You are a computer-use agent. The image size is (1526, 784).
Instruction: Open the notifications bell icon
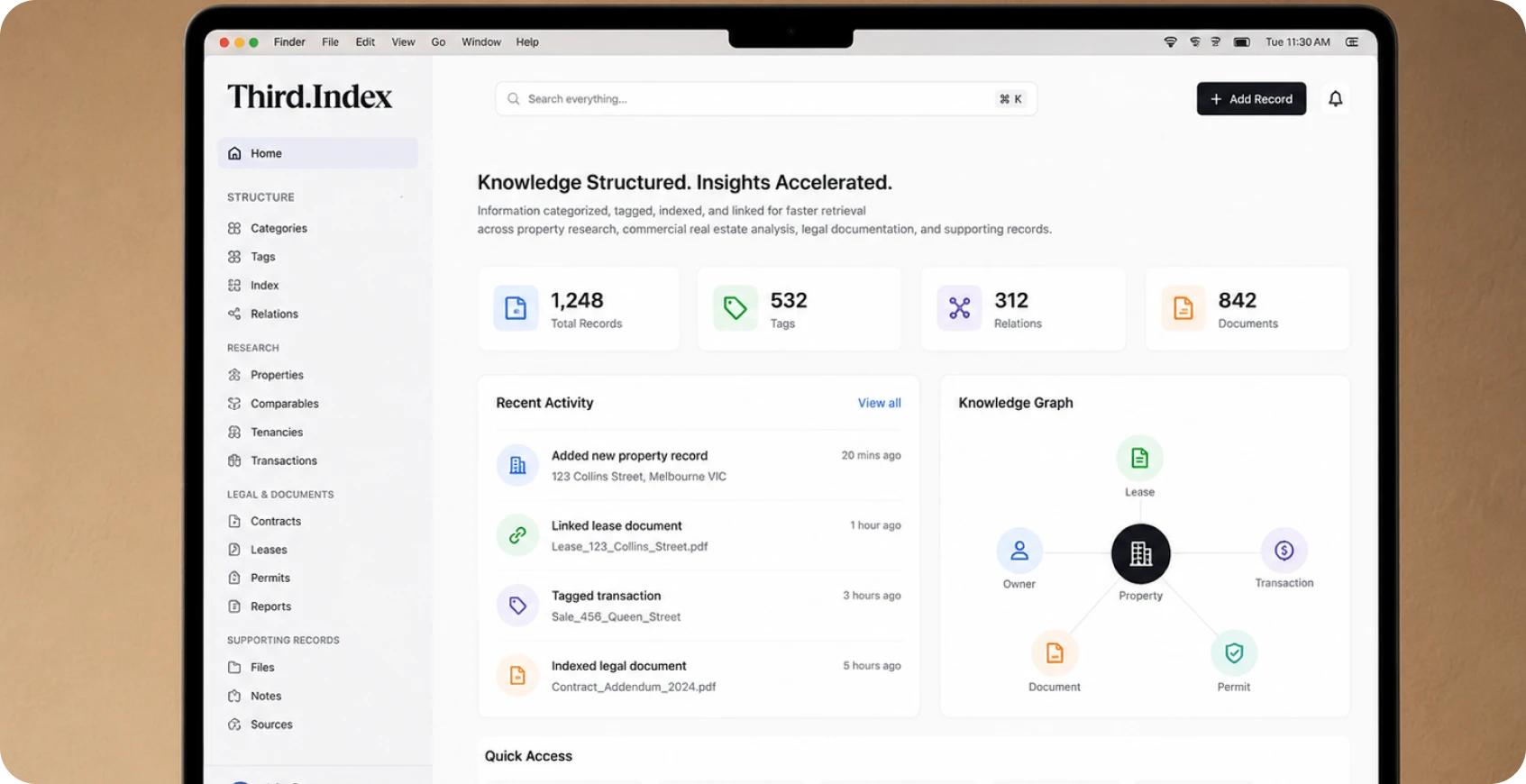1335,99
